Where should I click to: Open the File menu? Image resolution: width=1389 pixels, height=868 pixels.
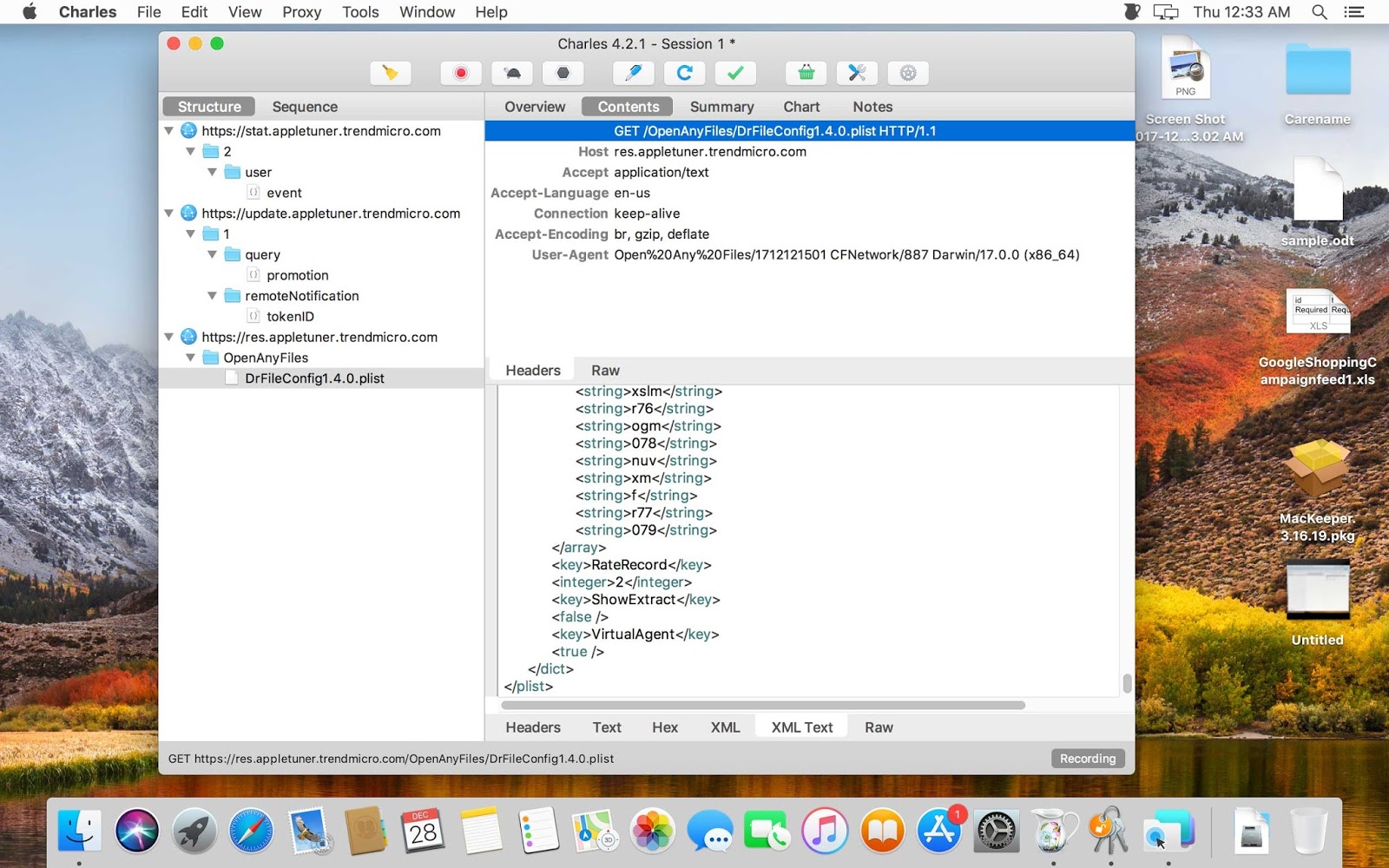pos(148,12)
